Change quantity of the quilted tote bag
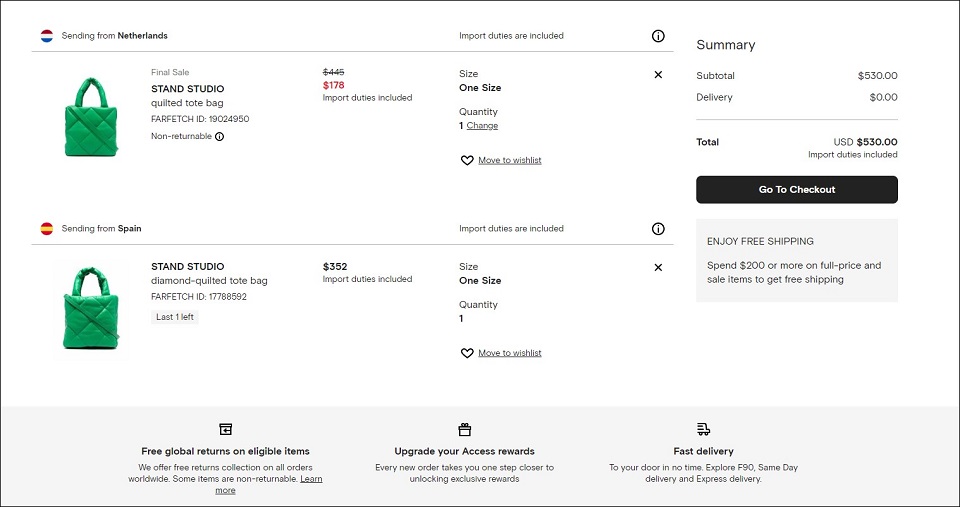Image resolution: width=960 pixels, height=507 pixels. [482, 126]
